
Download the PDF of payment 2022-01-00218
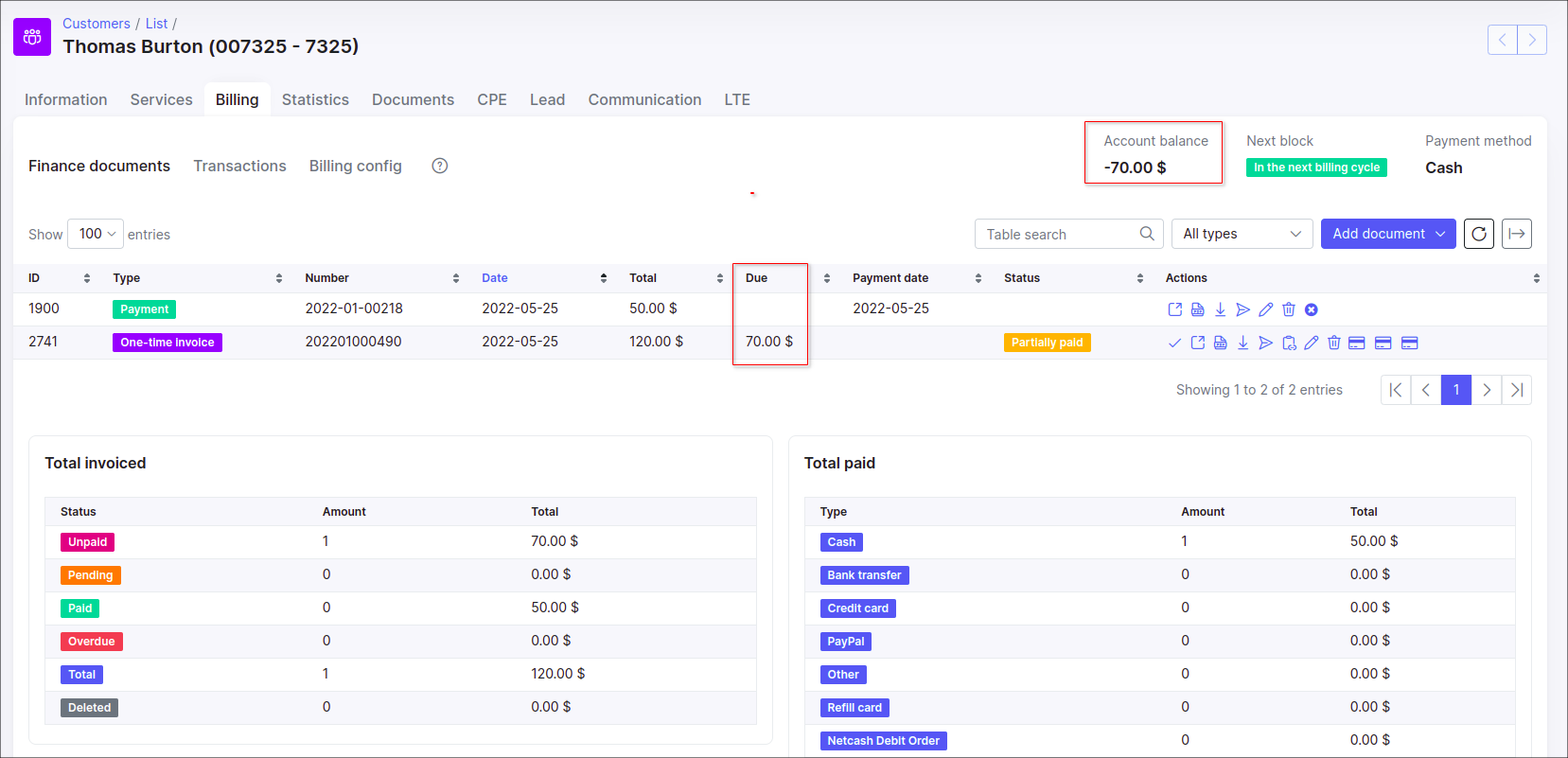click(x=1220, y=309)
